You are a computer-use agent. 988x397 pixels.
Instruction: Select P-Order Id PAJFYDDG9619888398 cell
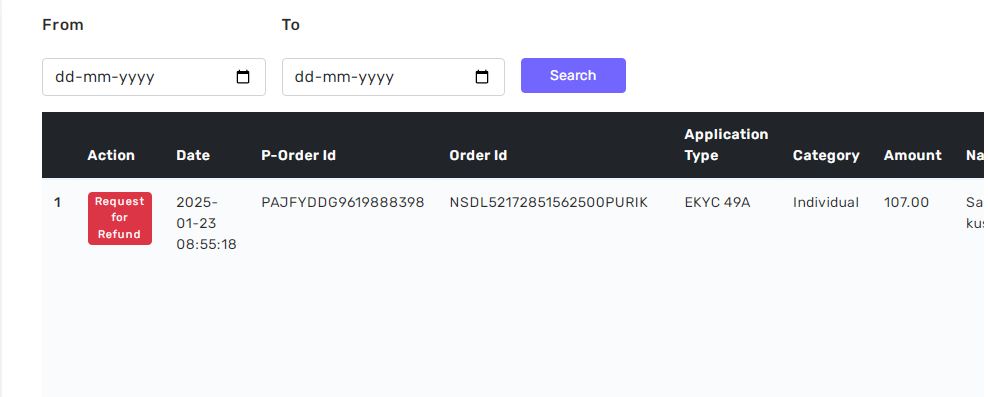(343, 202)
